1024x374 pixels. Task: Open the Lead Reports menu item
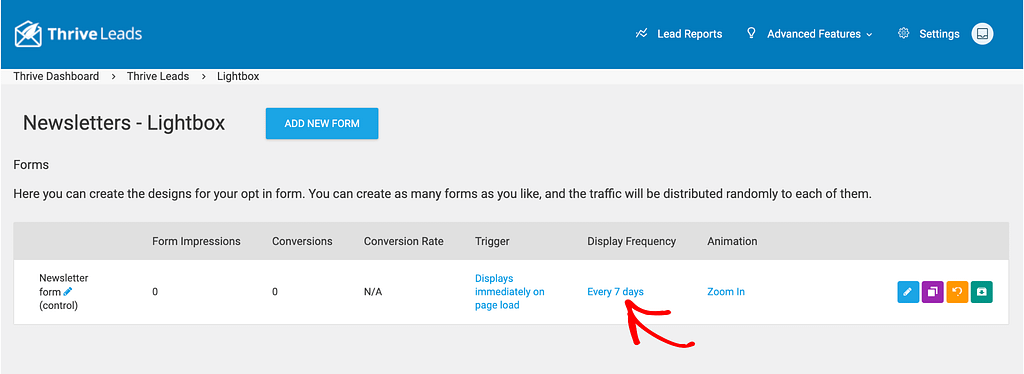tap(690, 34)
